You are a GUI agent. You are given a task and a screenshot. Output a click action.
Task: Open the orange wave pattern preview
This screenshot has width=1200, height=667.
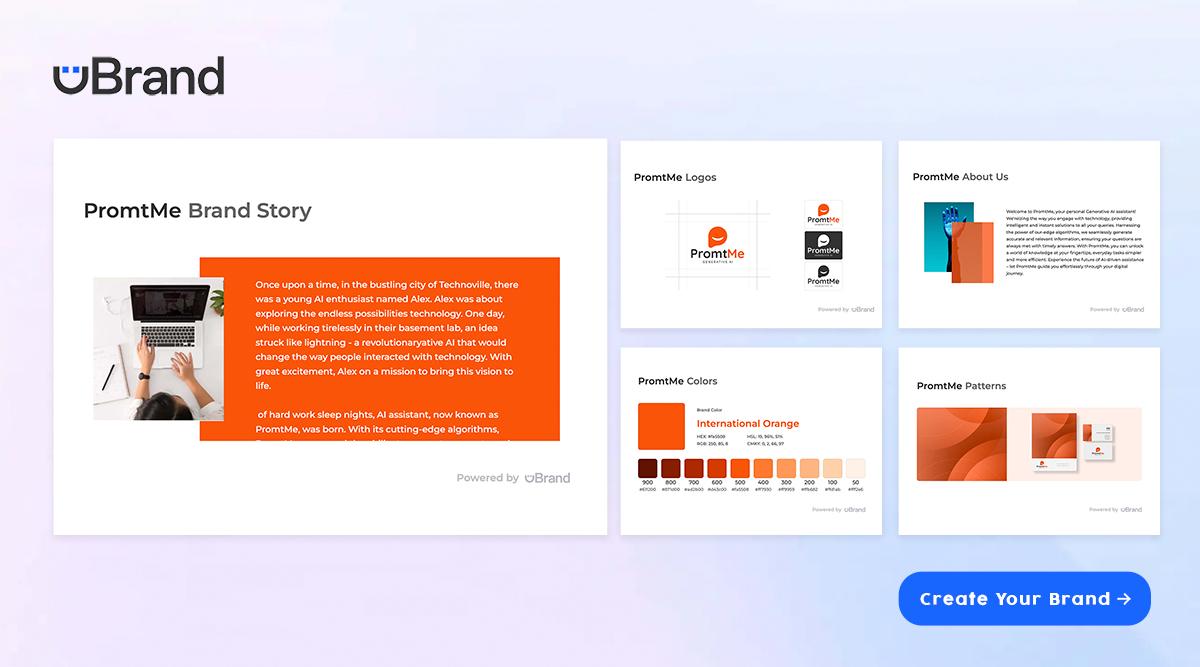click(x=961, y=444)
